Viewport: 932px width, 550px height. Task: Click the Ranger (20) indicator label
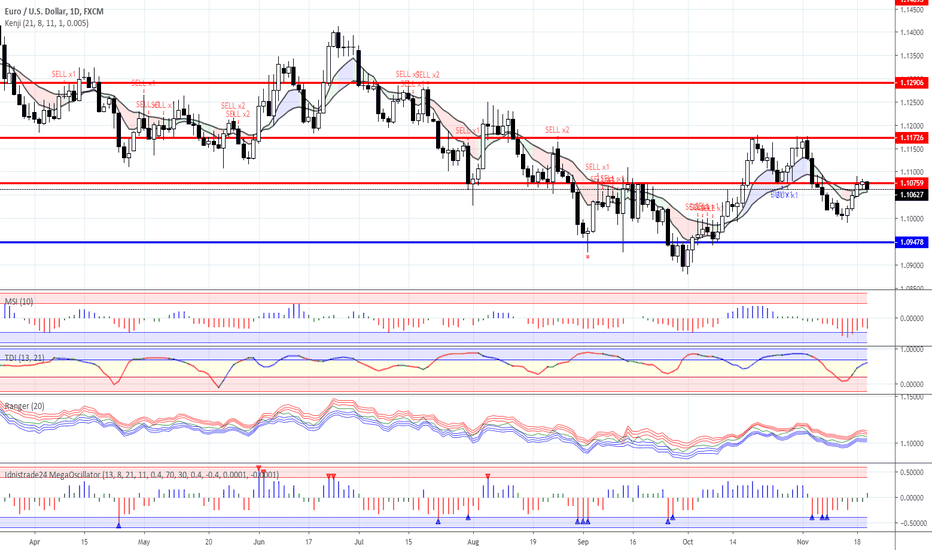click(26, 405)
